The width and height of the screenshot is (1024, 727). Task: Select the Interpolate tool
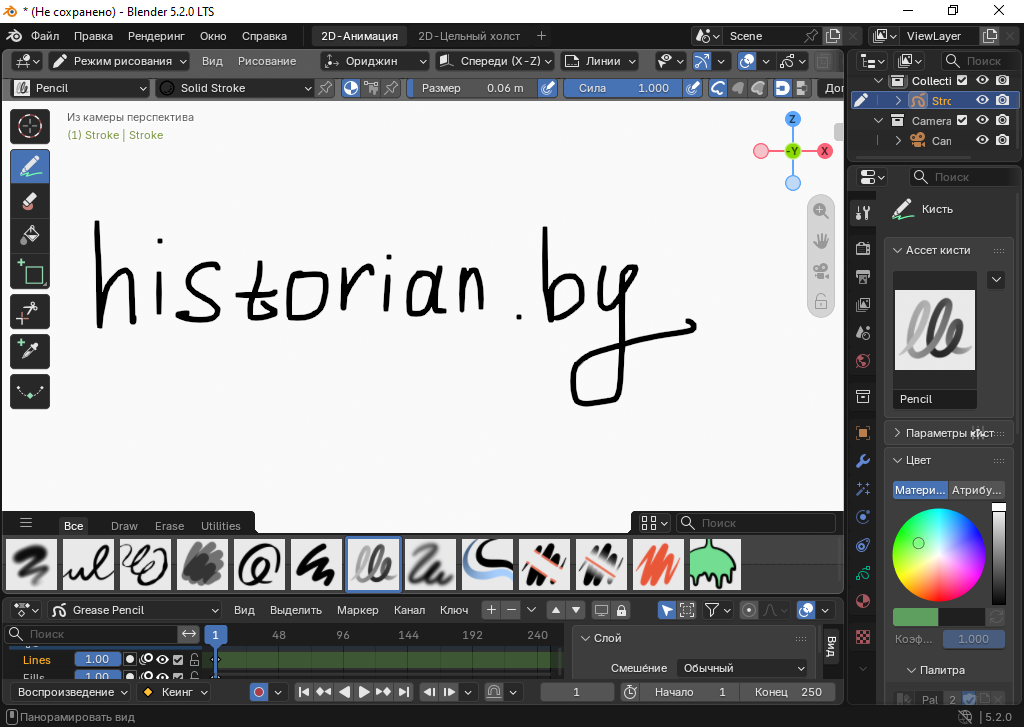click(30, 391)
